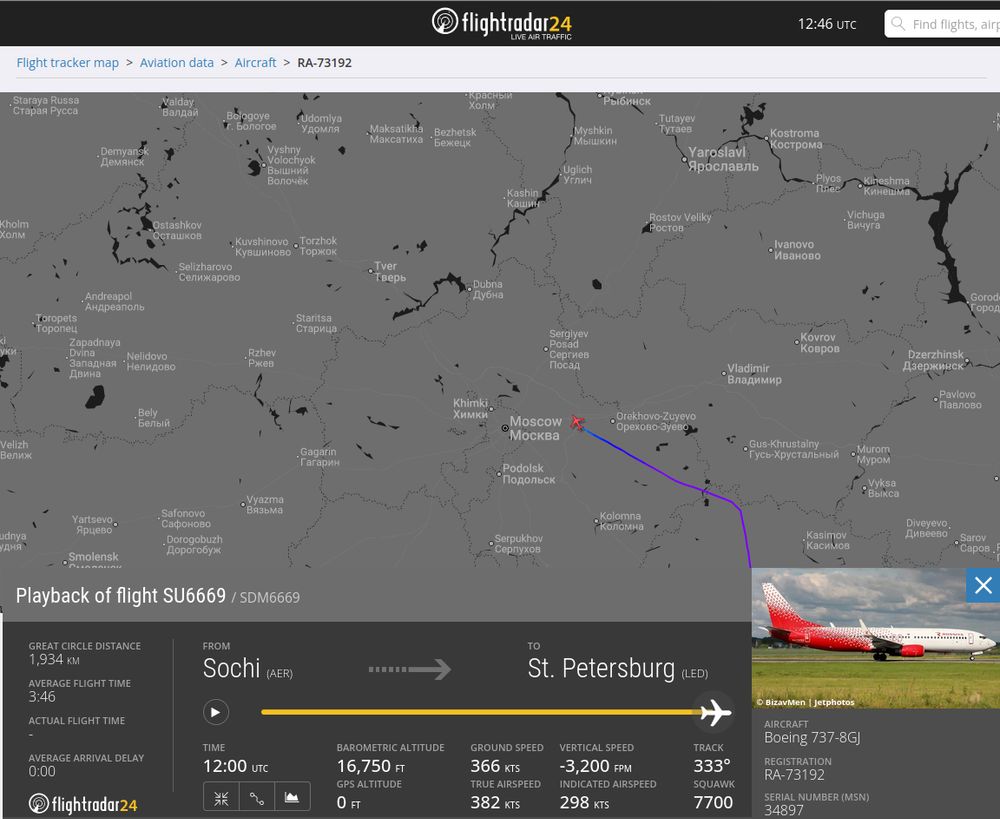Click the great circle distance 1,934 KM value
Screen dimensions: 1000x819
[54, 659]
